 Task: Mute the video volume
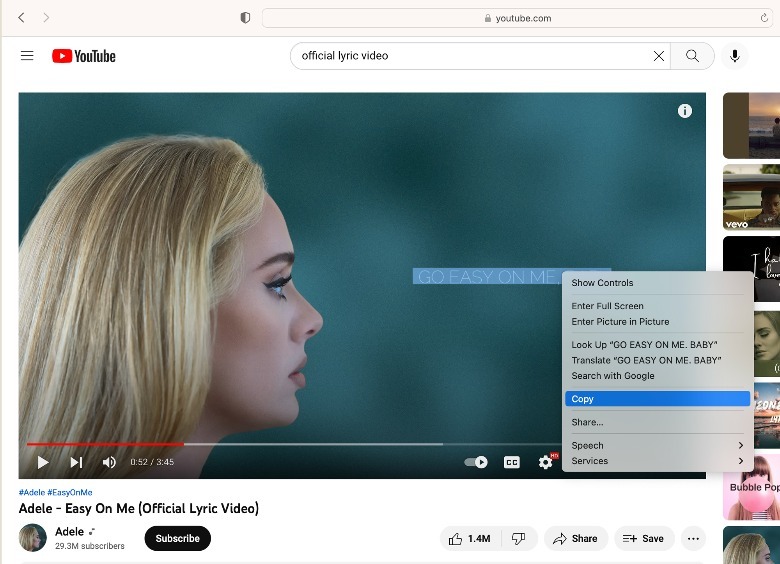(x=109, y=463)
